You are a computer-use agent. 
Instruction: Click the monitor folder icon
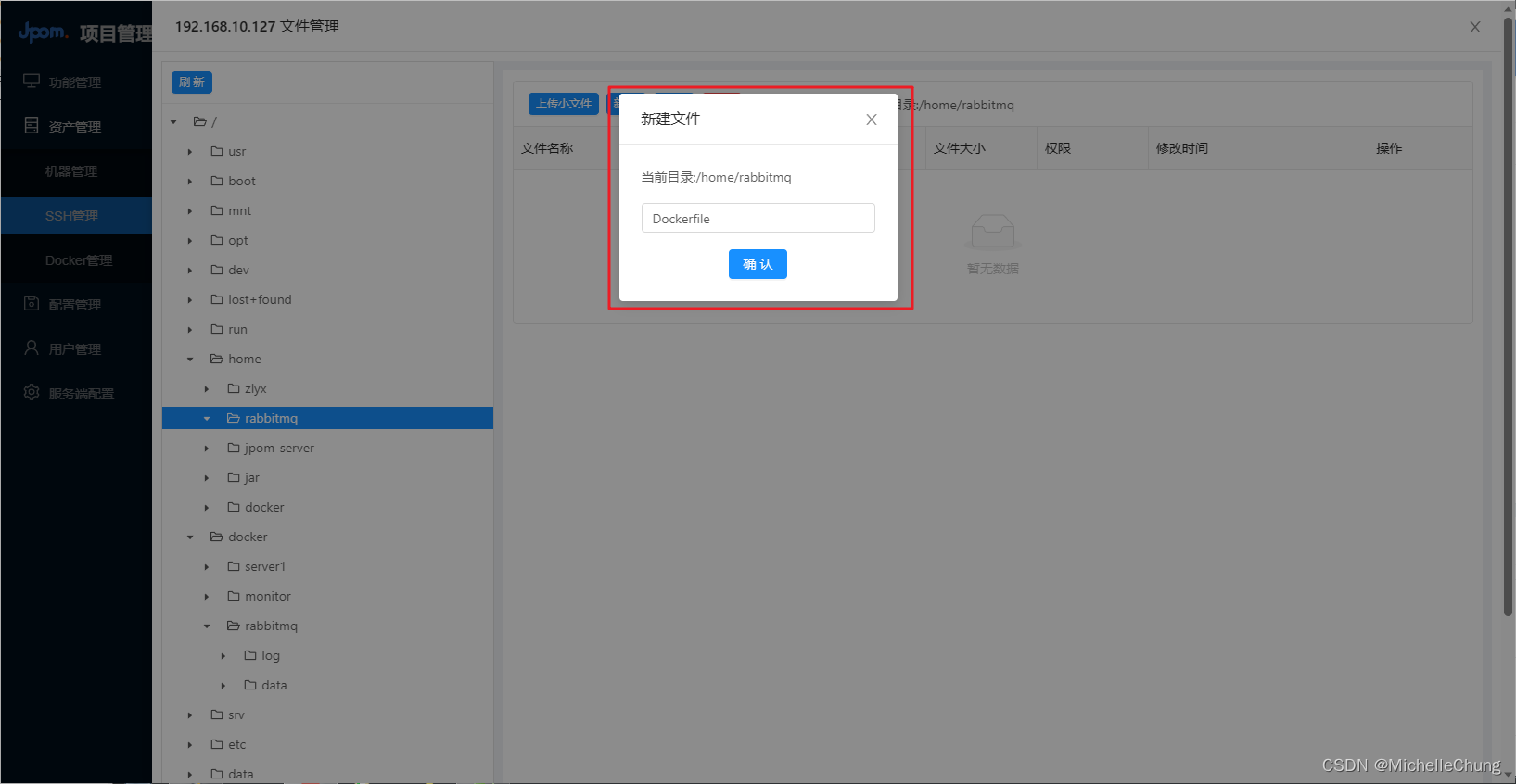coord(234,596)
